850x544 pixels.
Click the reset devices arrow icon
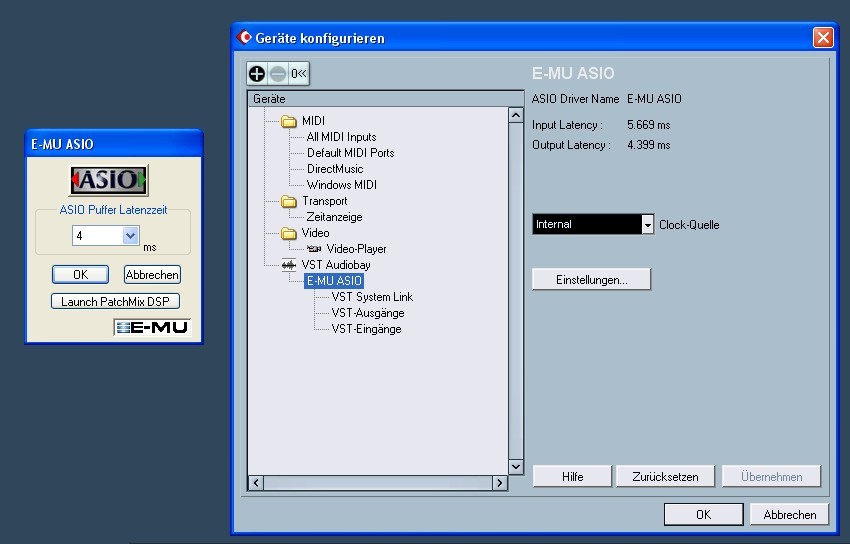coord(299,74)
